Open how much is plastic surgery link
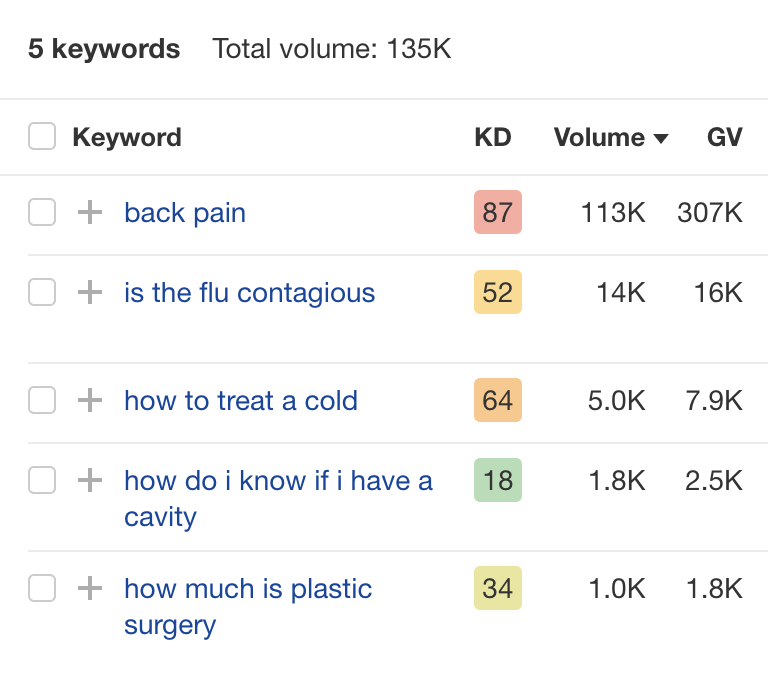768x694 pixels. point(247,588)
